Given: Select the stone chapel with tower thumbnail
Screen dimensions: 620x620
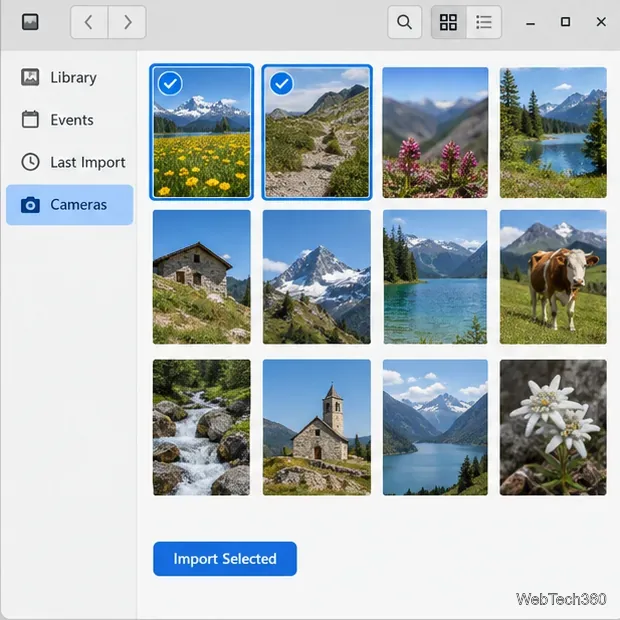Looking at the screenshot, I should point(317,427).
